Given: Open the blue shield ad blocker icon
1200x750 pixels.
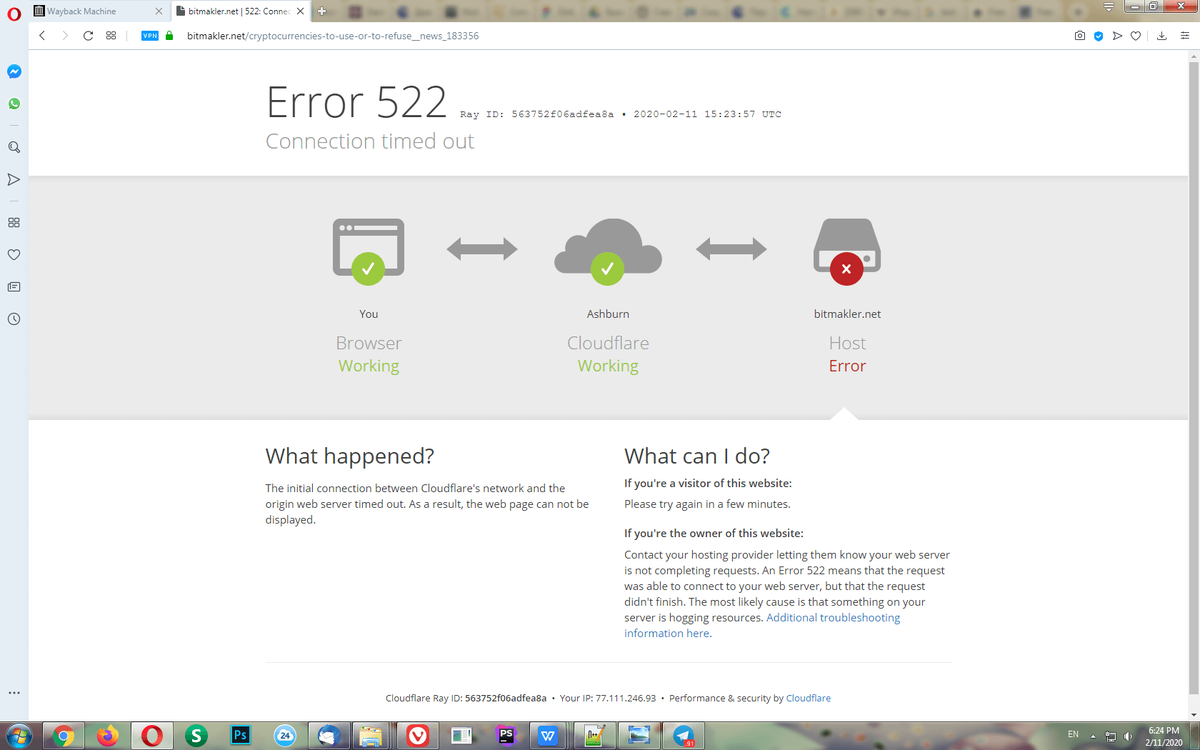Looking at the screenshot, I should pyautogui.click(x=1098, y=36).
